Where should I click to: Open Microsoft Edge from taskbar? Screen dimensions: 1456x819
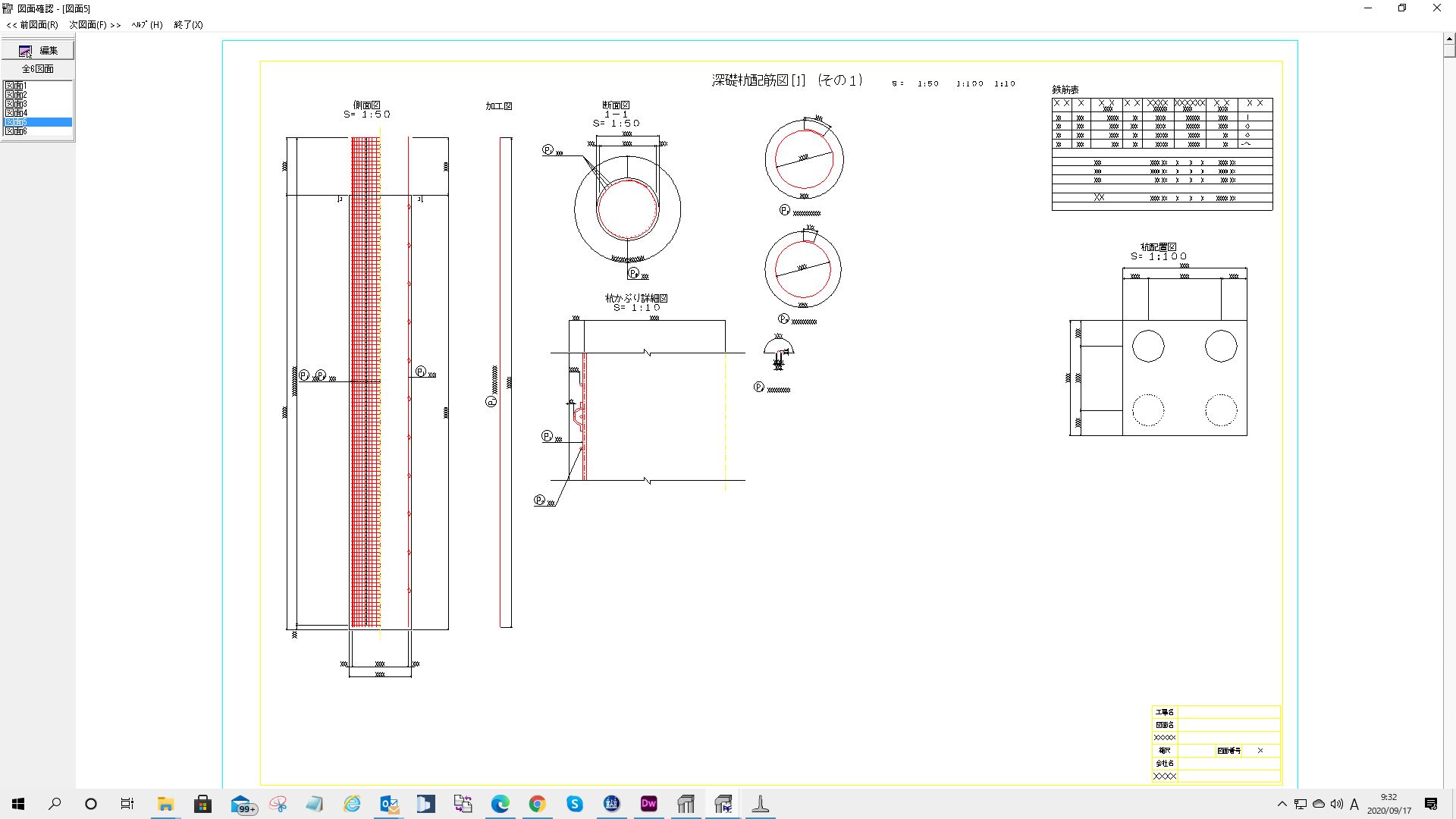click(x=500, y=804)
